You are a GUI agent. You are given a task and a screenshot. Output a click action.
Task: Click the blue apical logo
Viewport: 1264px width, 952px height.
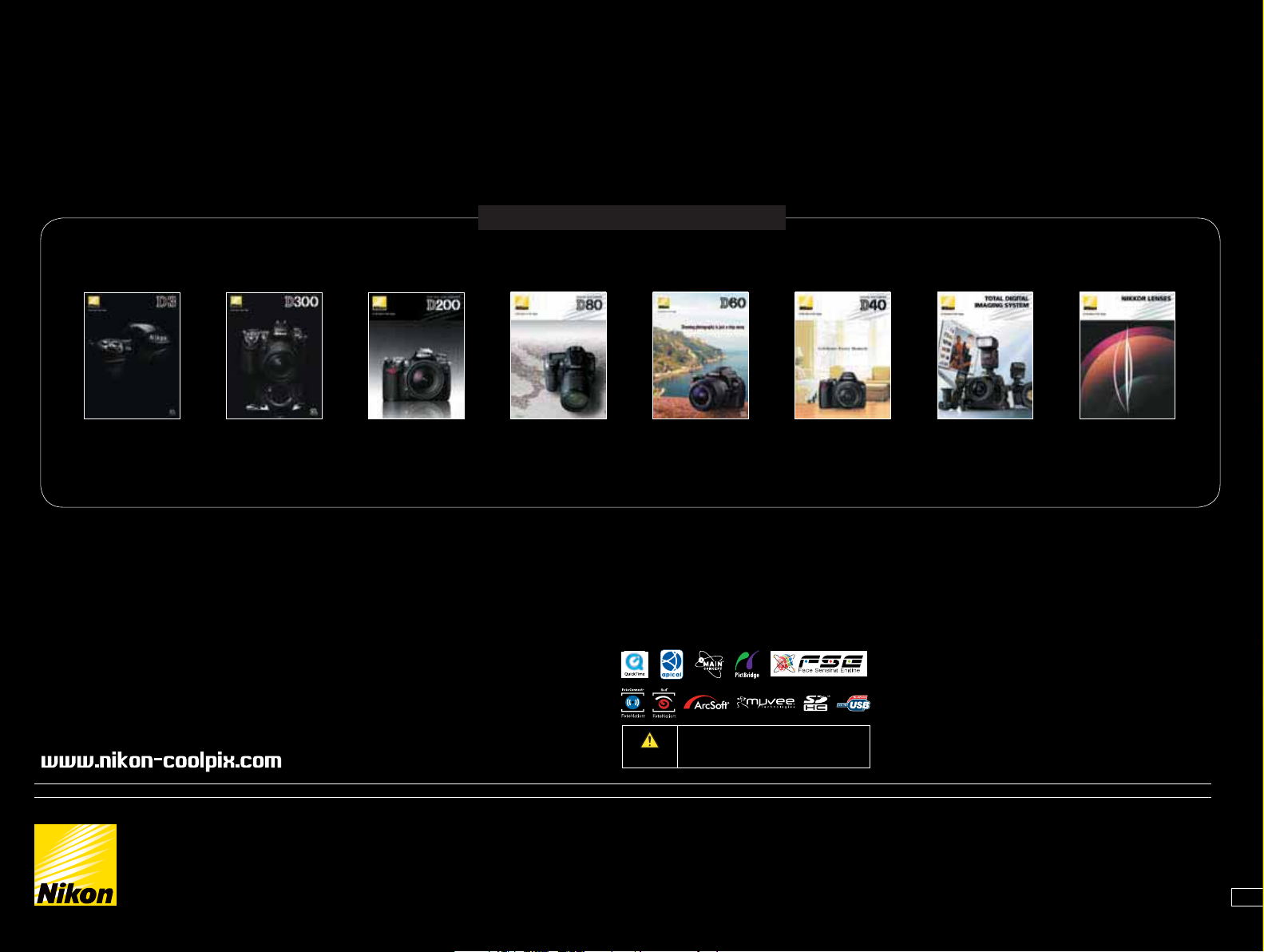click(x=672, y=664)
